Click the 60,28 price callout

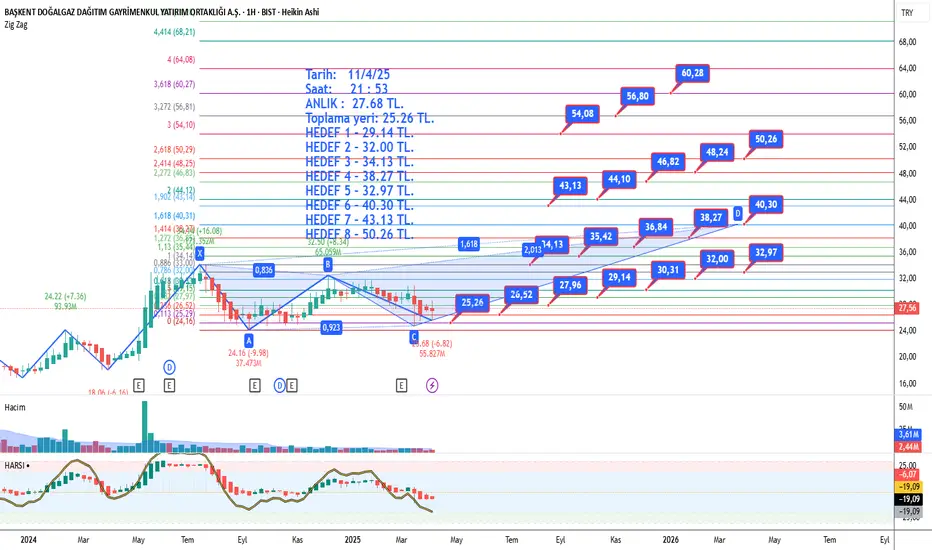point(692,73)
